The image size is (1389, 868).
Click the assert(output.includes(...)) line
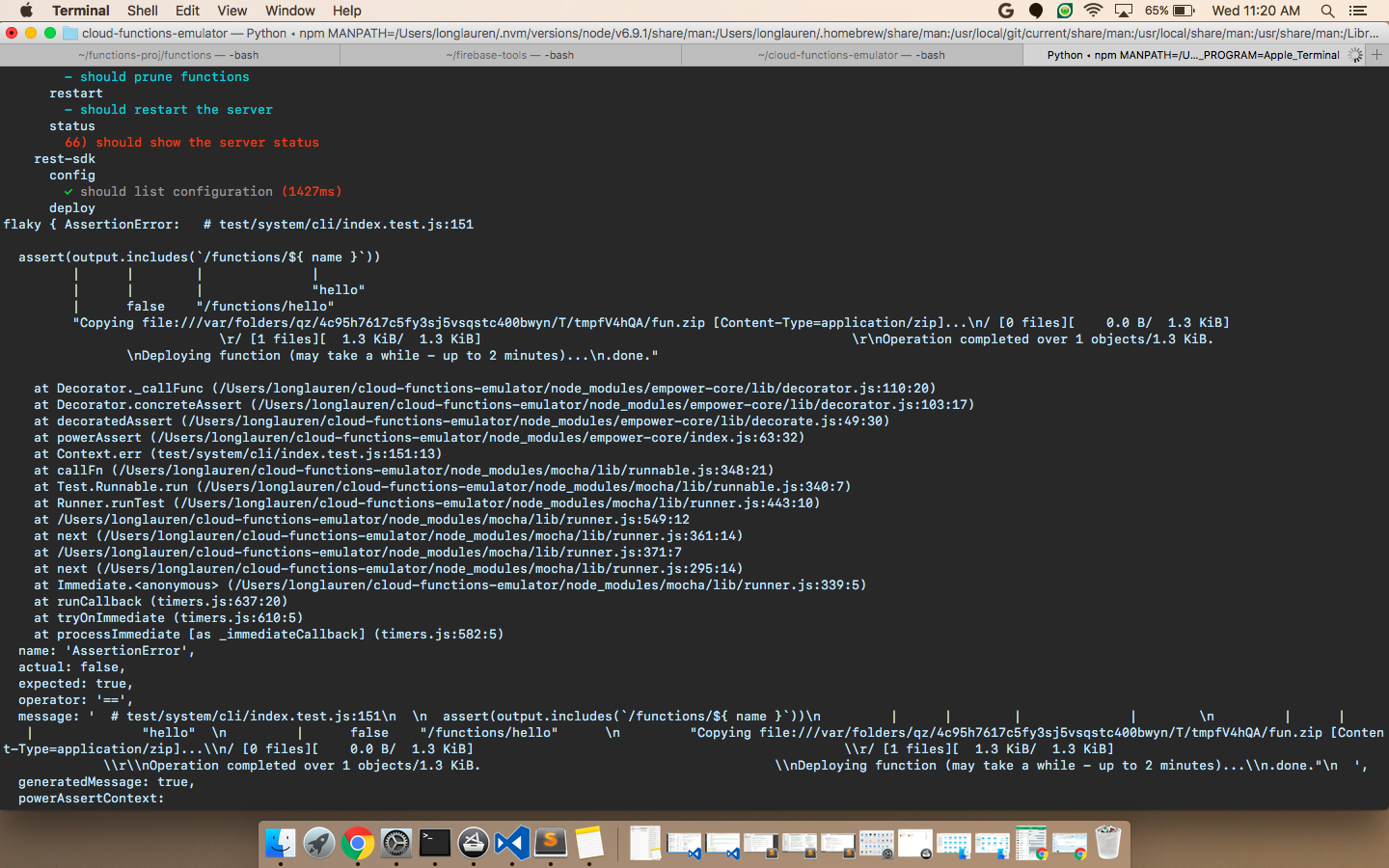point(200,257)
